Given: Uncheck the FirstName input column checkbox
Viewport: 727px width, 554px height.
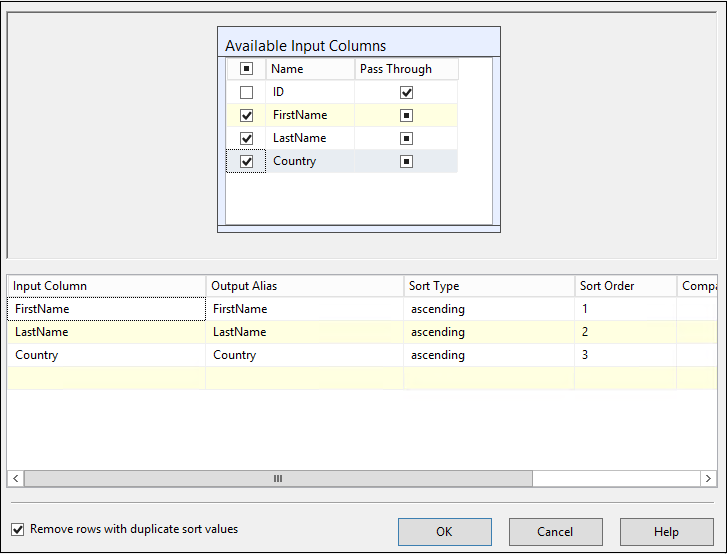Looking at the screenshot, I should pyautogui.click(x=247, y=115).
